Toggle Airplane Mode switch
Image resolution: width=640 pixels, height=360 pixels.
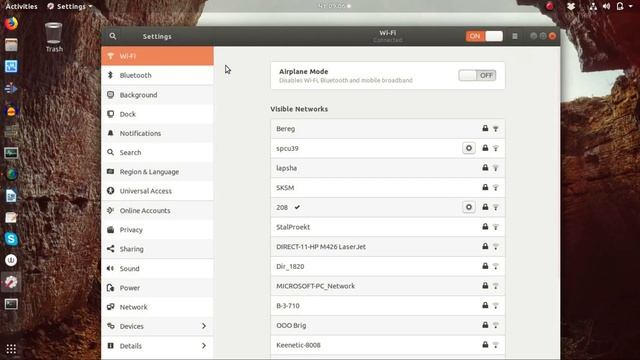coord(477,76)
